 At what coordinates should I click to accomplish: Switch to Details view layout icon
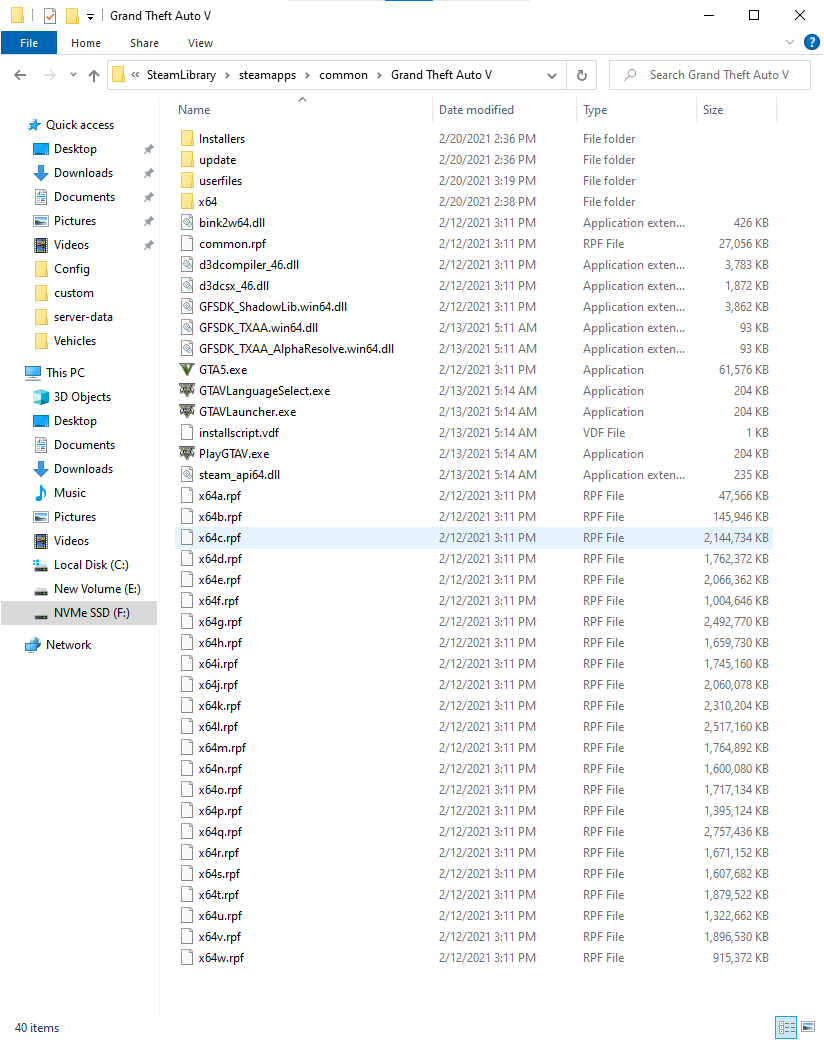[787, 1027]
